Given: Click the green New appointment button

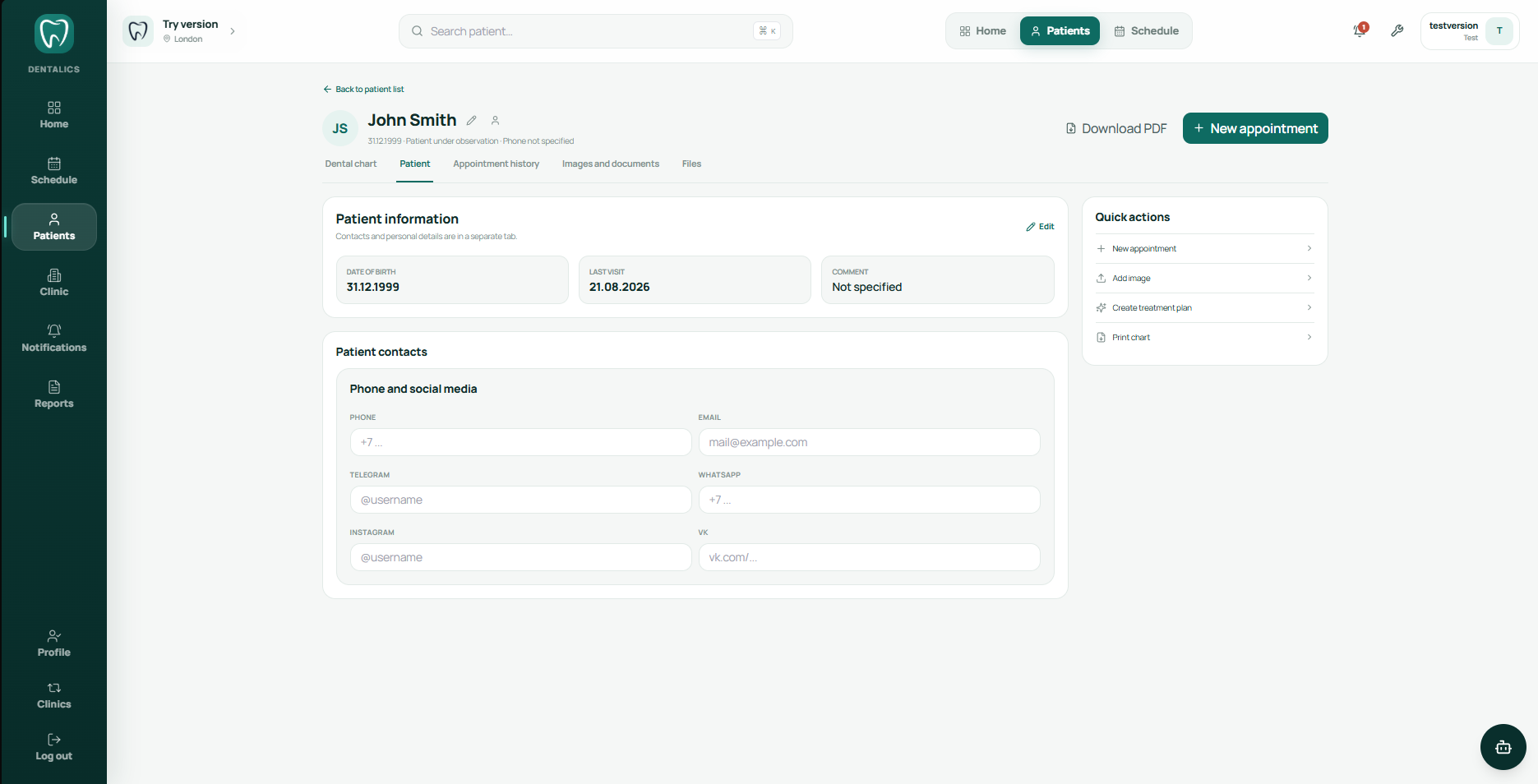Looking at the screenshot, I should pyautogui.click(x=1255, y=128).
